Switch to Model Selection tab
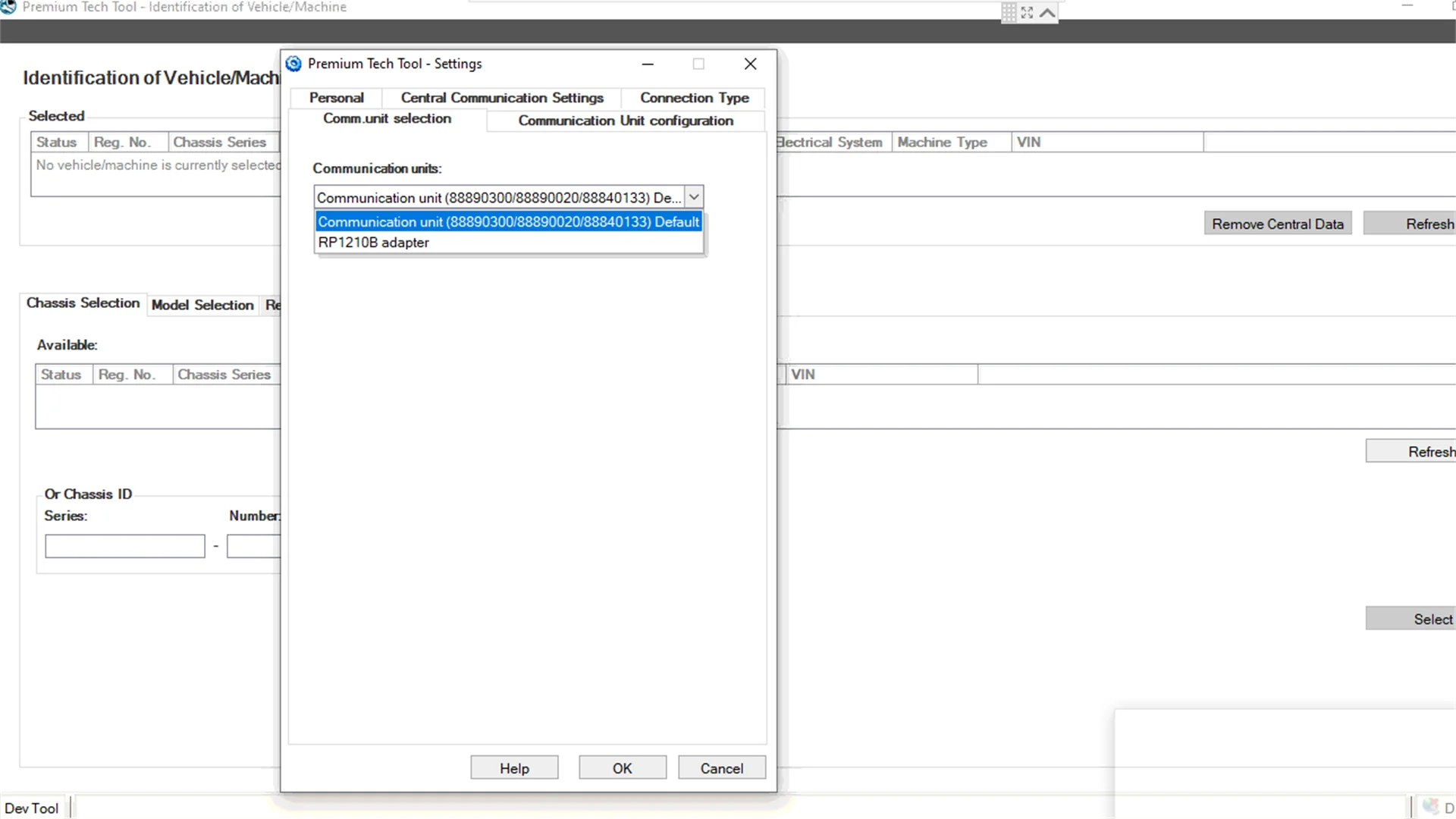 tap(202, 305)
